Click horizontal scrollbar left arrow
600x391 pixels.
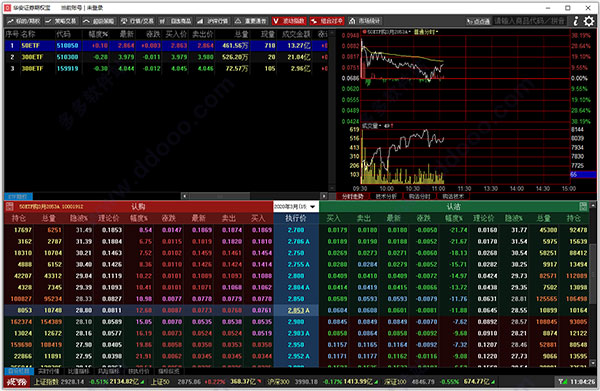click(x=184, y=196)
